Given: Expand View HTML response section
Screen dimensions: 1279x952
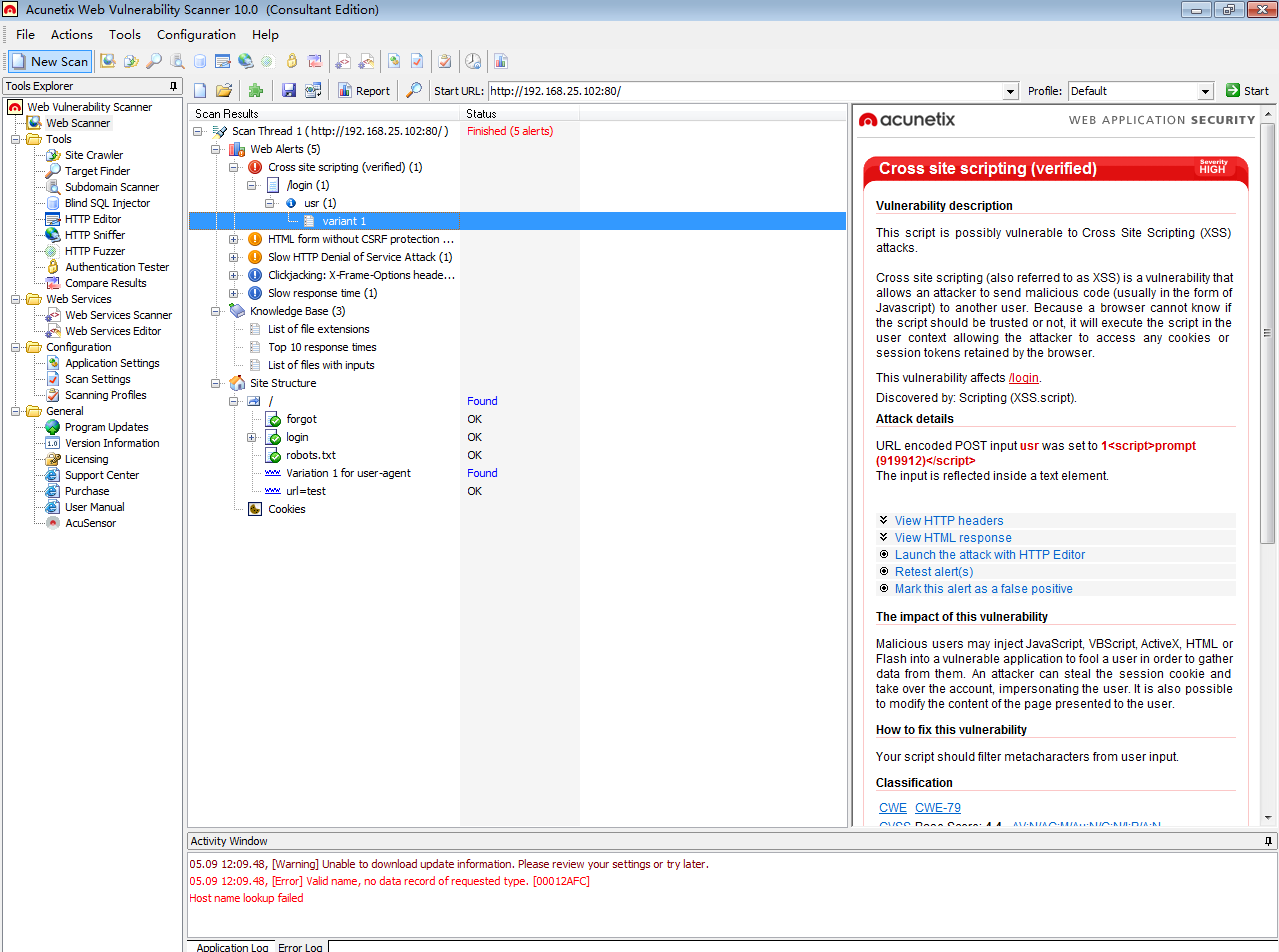Looking at the screenshot, I should (953, 537).
